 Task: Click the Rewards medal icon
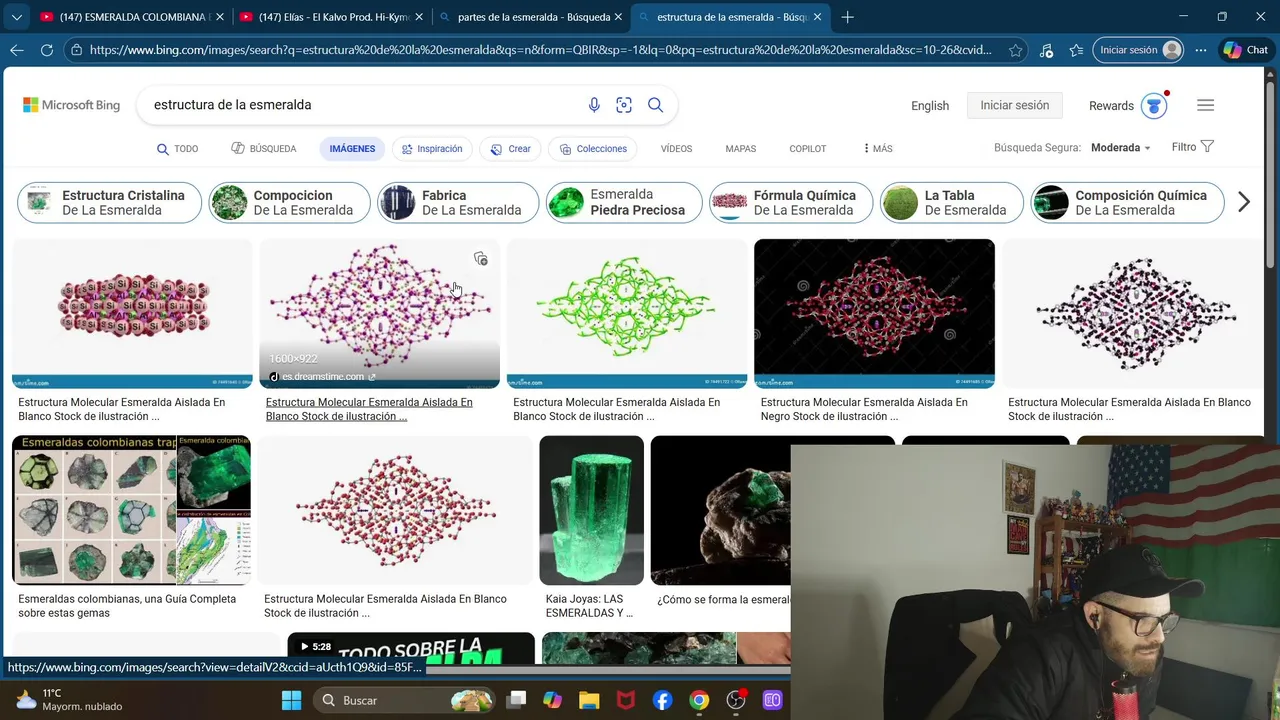pyautogui.click(x=1154, y=105)
